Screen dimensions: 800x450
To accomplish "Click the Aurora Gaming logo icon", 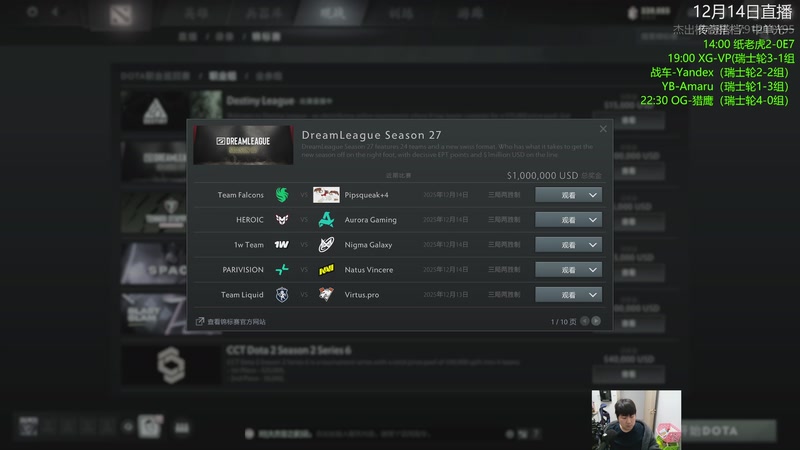I will 326,219.
